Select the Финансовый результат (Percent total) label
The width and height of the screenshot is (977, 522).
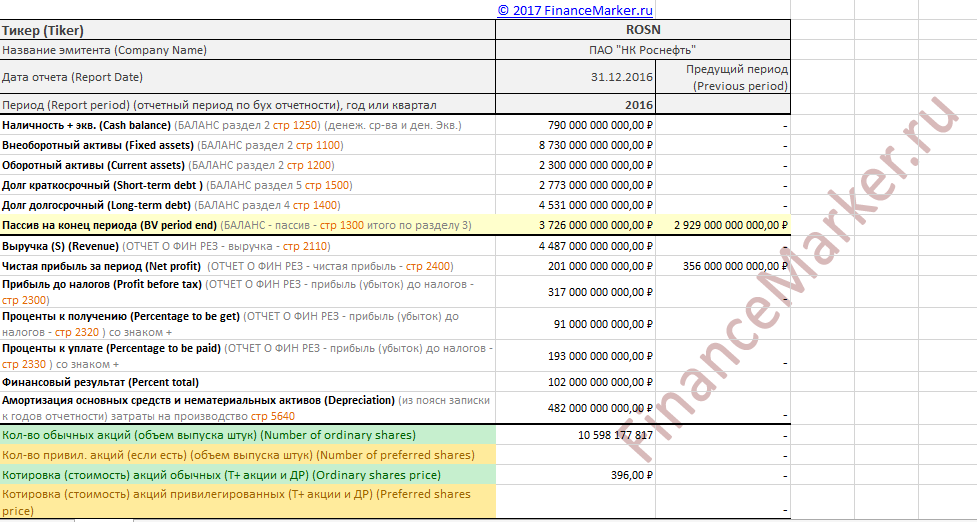(x=248, y=382)
